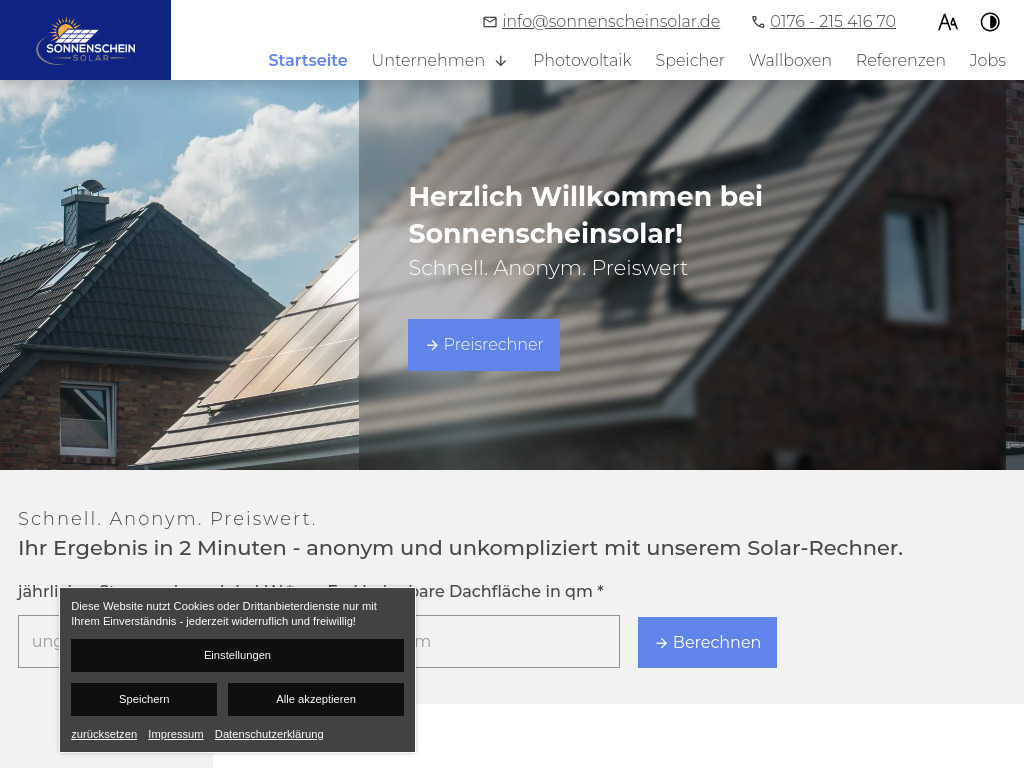Image resolution: width=1024 pixels, height=768 pixels.
Task: Accept all cookies with Alle akzeptieren
Action: pos(316,699)
